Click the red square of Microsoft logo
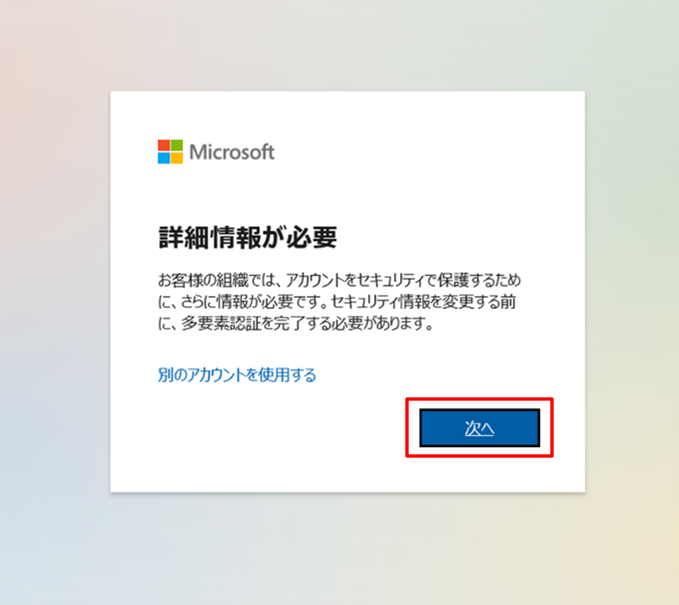Image resolution: width=679 pixels, height=605 pixels. point(164,145)
